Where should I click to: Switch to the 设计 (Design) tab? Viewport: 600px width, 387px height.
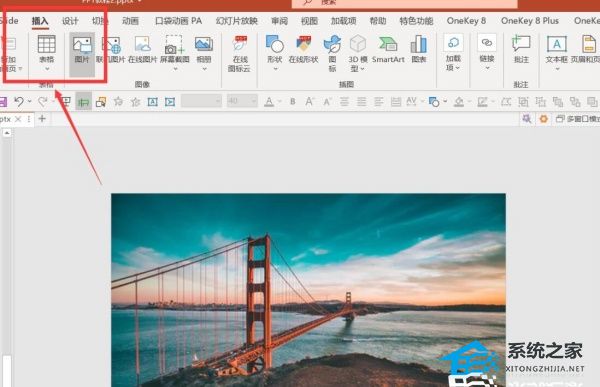coord(70,21)
